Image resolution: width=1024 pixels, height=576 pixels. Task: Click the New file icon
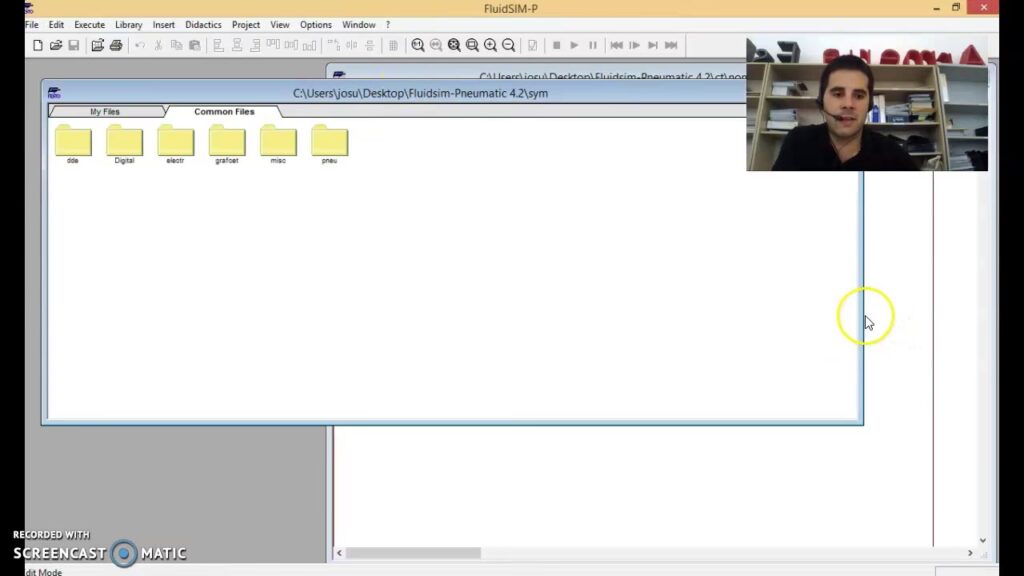pos(38,45)
